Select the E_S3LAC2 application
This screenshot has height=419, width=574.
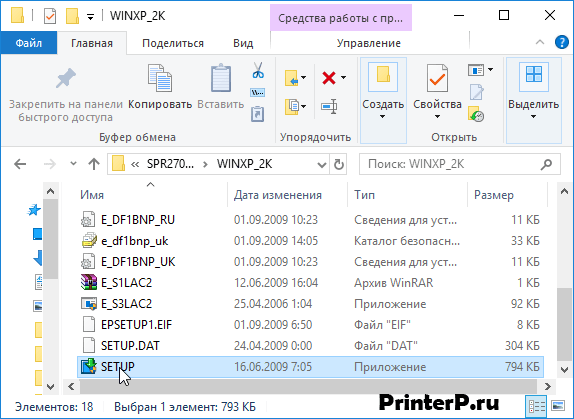coord(310,304)
